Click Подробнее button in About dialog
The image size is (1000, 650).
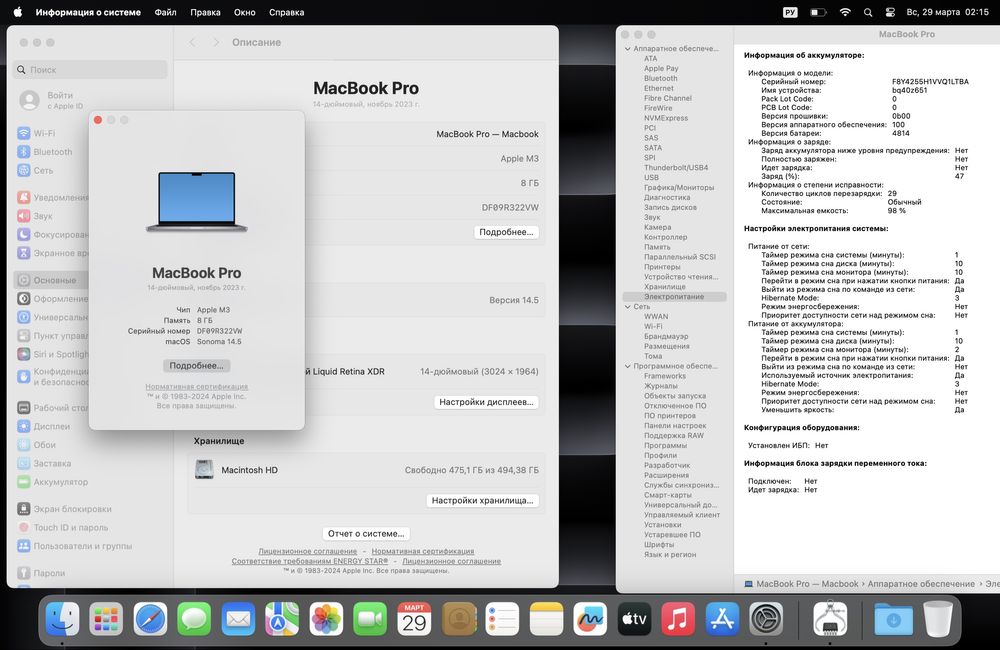196,366
